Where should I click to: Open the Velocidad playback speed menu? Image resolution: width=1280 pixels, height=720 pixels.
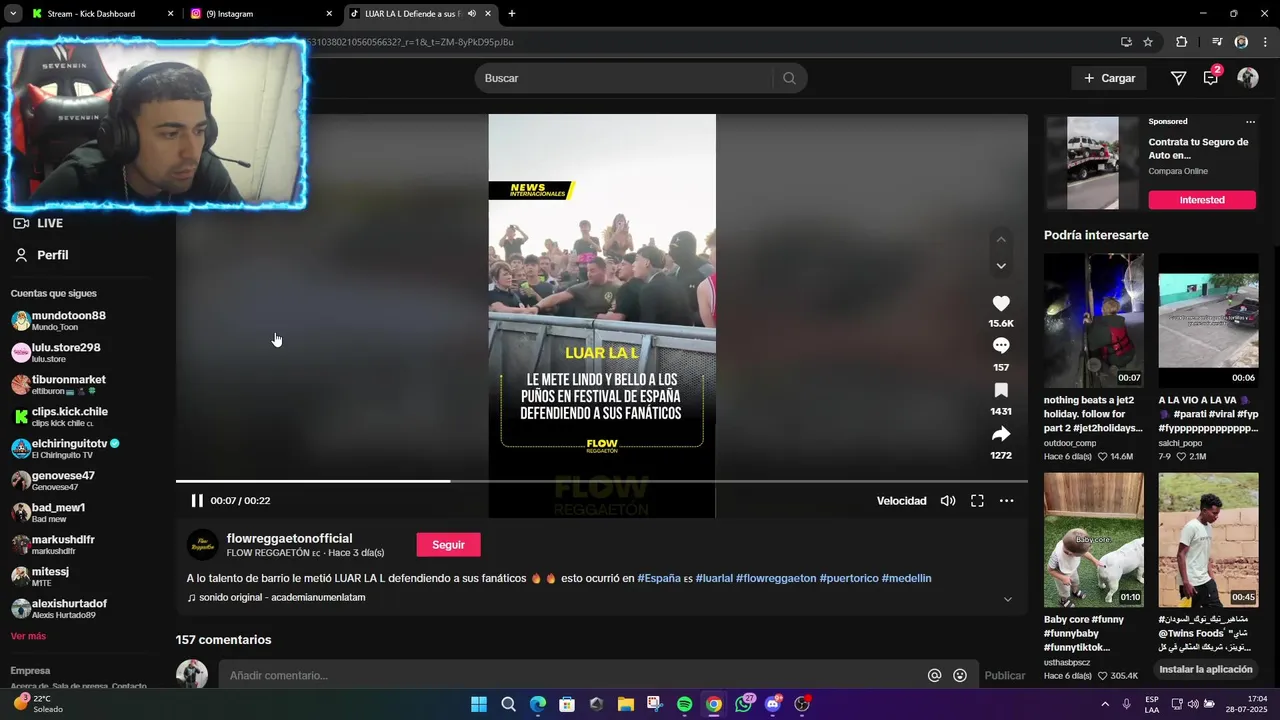[902, 501]
